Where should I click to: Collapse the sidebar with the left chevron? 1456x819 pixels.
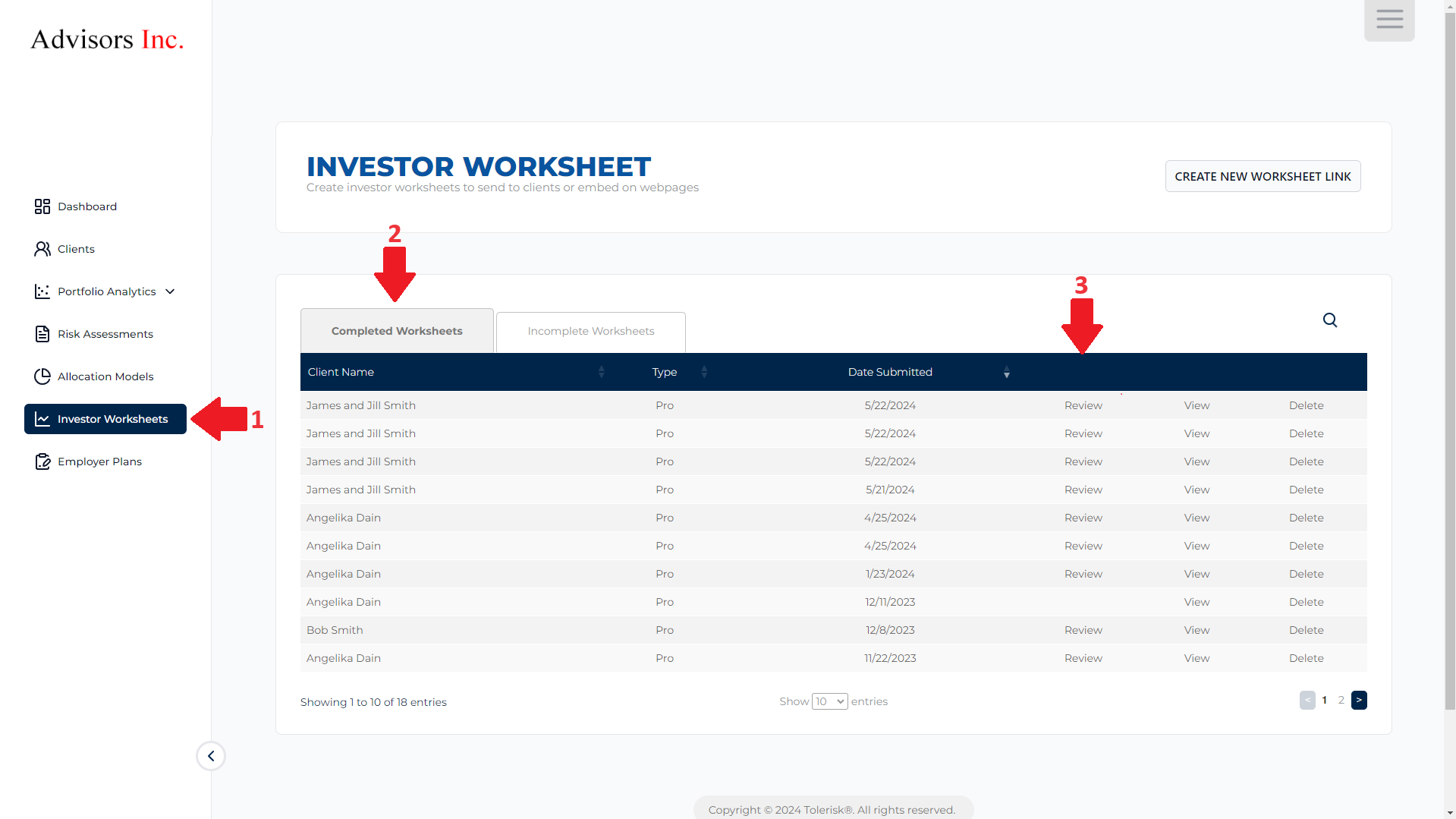(x=211, y=756)
